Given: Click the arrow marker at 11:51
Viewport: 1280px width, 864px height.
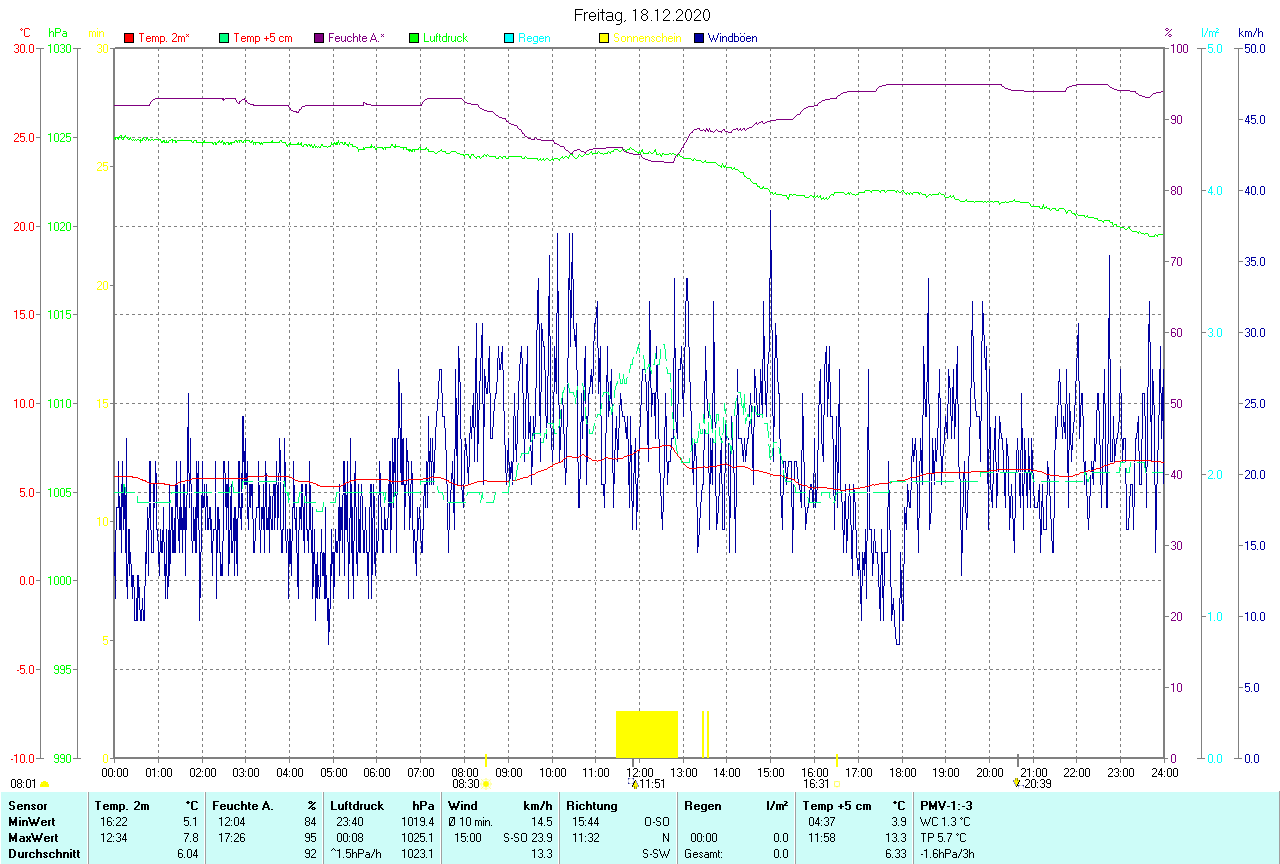Looking at the screenshot, I should pos(634,784).
